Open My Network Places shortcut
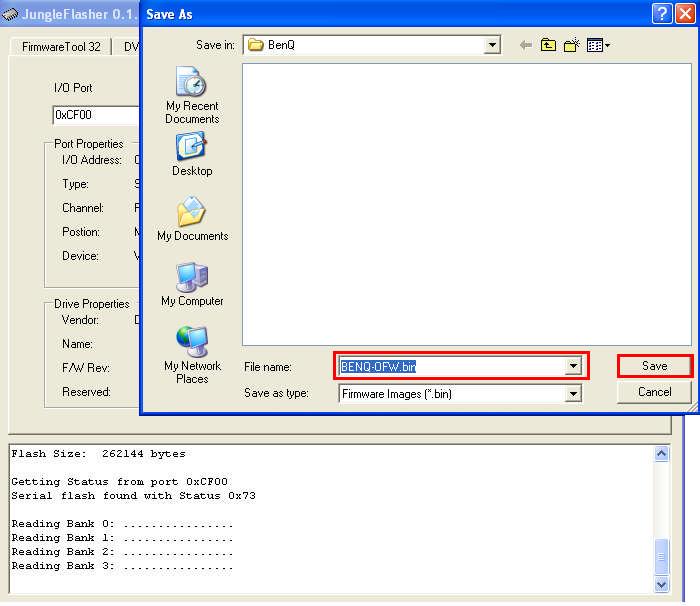700x606 pixels. [x=192, y=355]
